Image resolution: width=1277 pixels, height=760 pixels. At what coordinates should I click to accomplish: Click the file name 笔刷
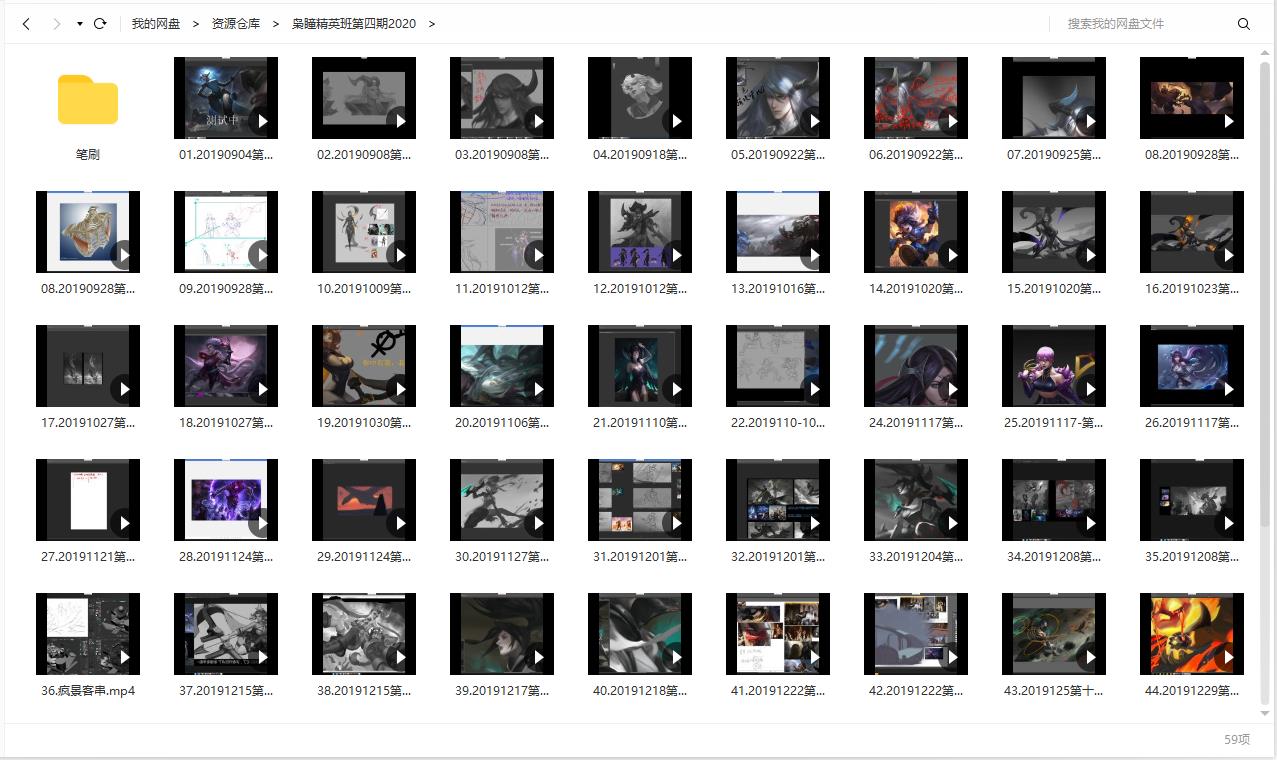(x=88, y=155)
